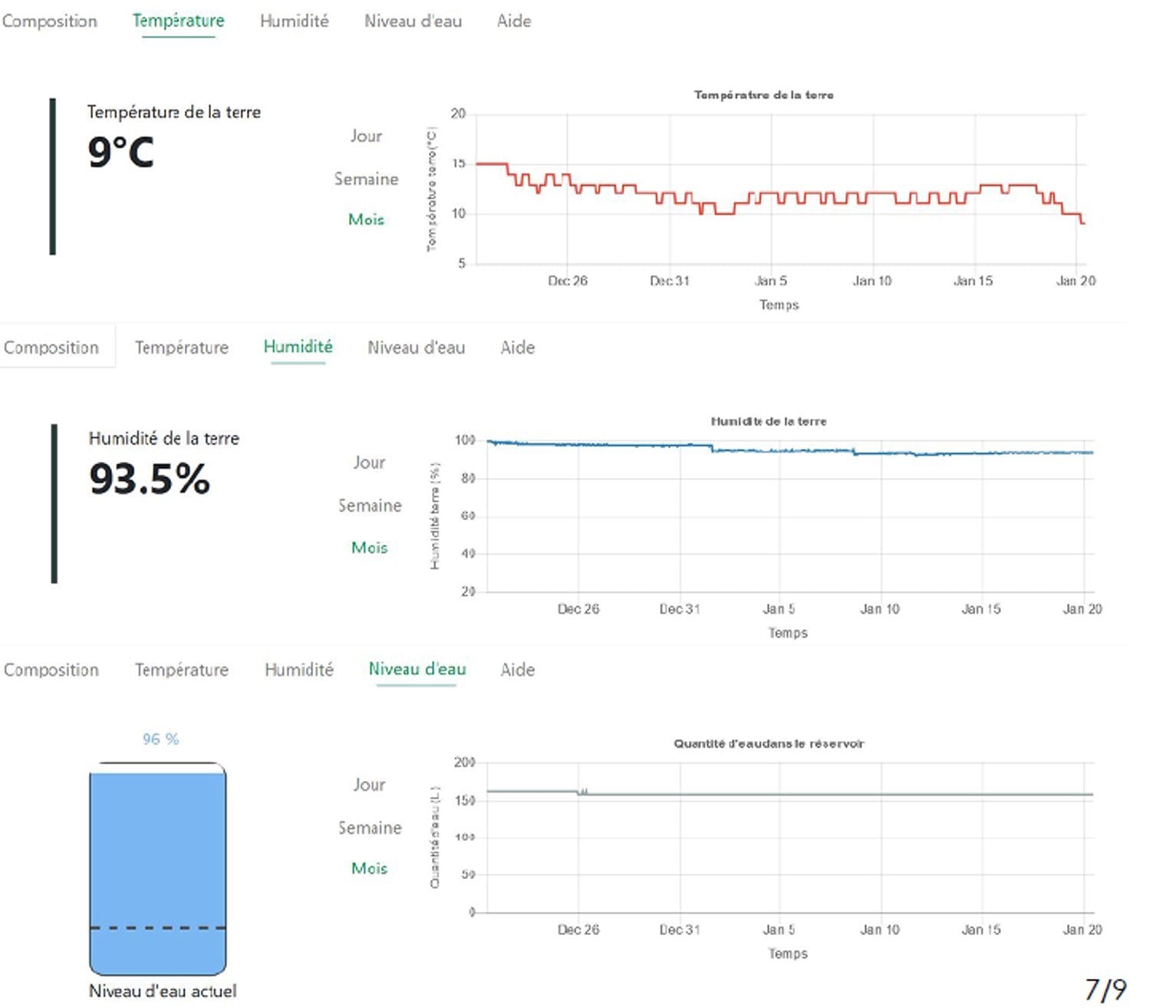
Task: Click Temps axis label under temperature chart
Action: 779,305
